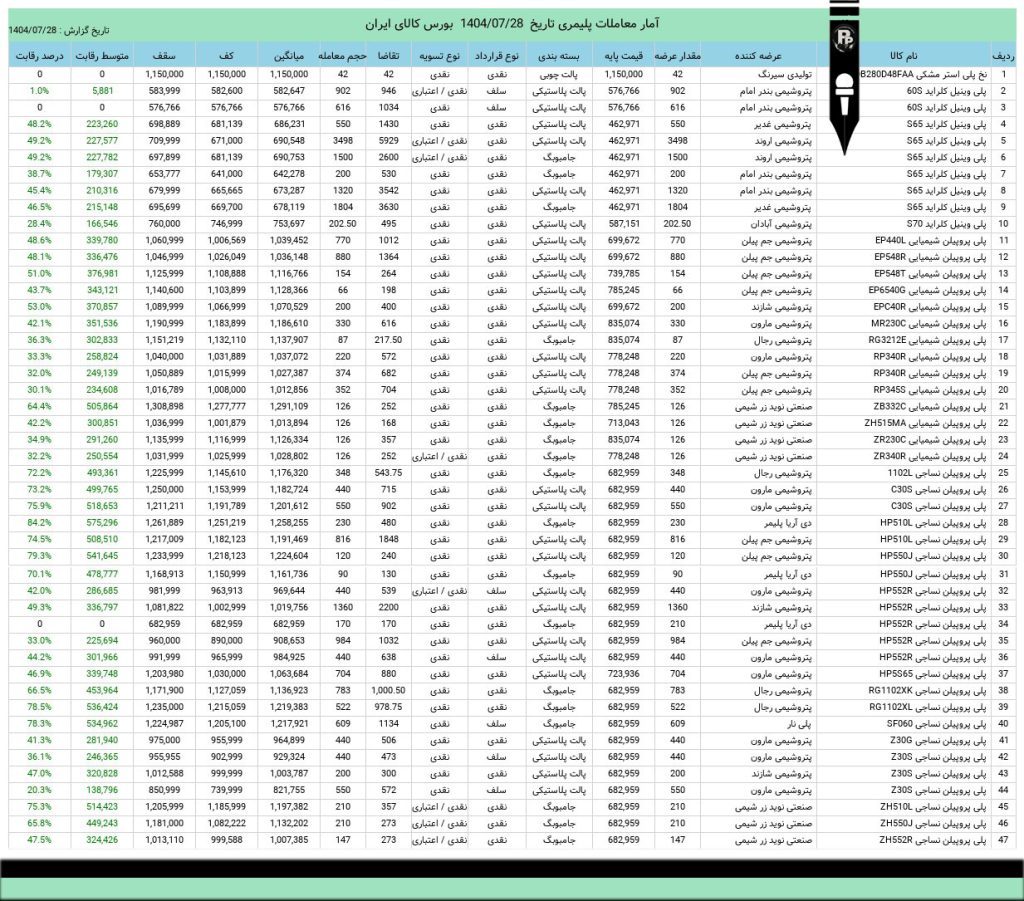Click competition average value 5,881
Screen dimensions: 1024x901
click(103, 91)
